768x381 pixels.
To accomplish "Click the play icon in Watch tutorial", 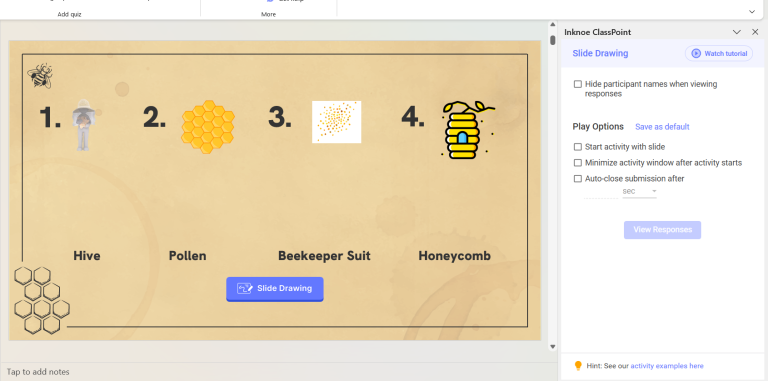I will pos(696,53).
